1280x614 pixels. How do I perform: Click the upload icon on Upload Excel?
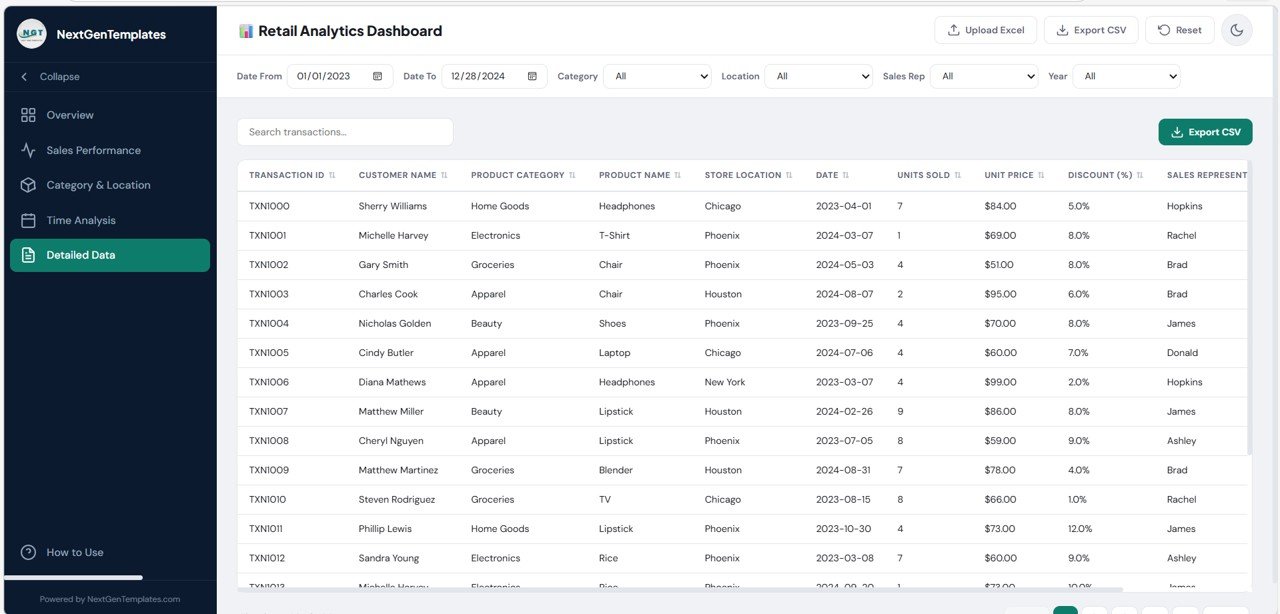coord(953,29)
